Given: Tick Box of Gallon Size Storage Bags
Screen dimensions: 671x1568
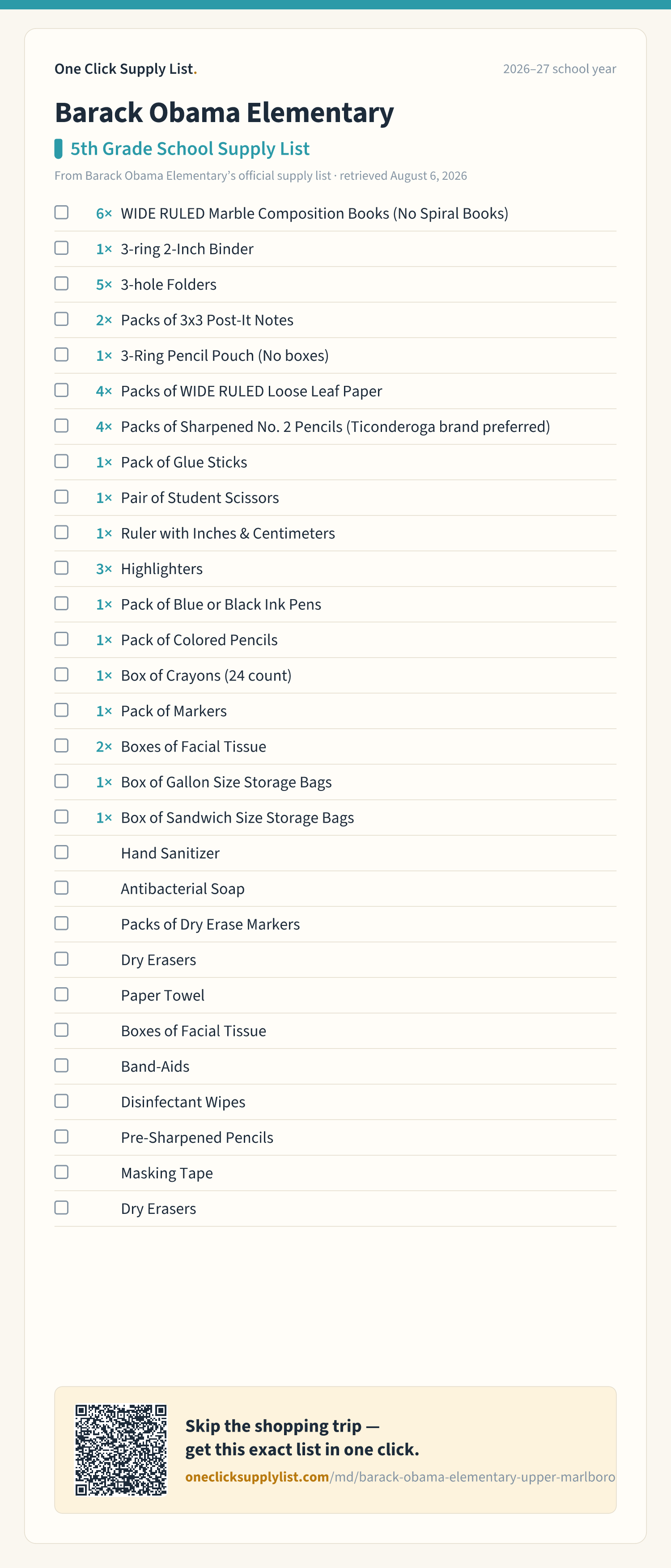Looking at the screenshot, I should pos(61,781).
